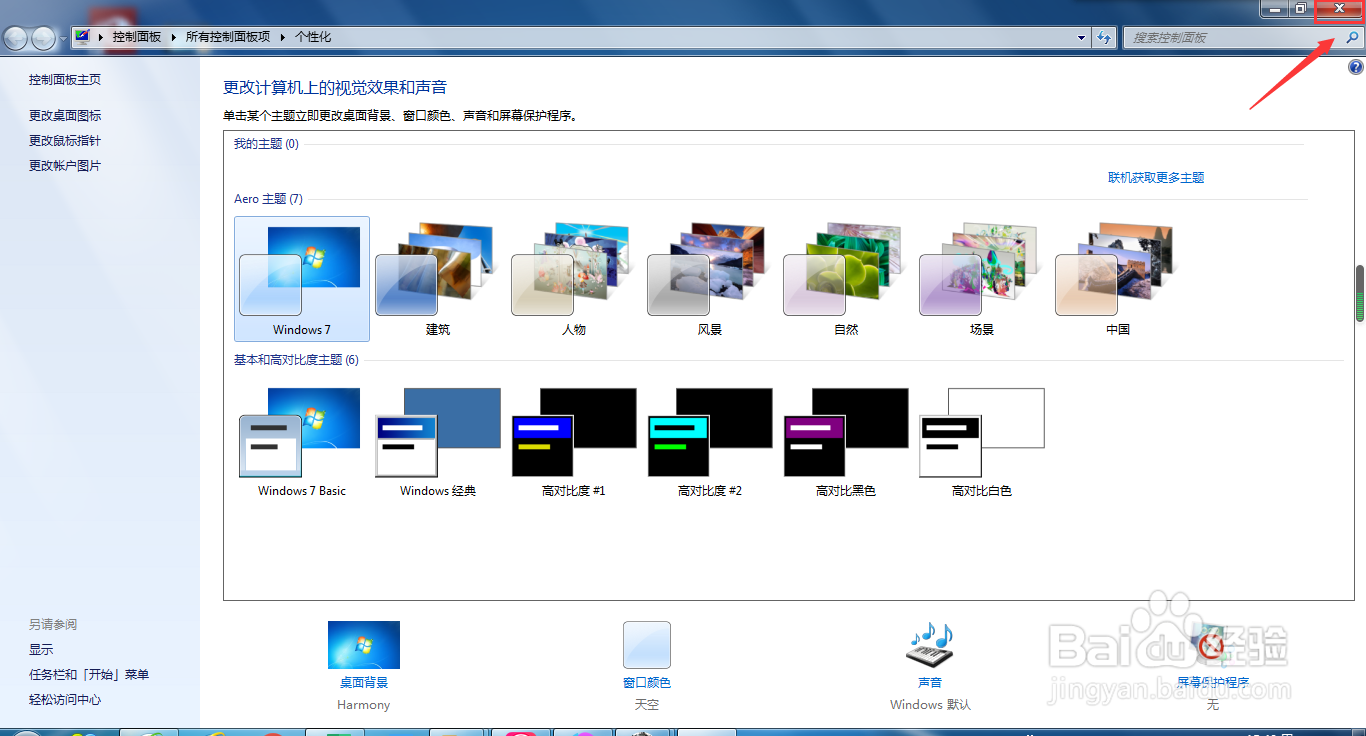
Task: Open 控制面板主页 link
Action: click(65, 80)
